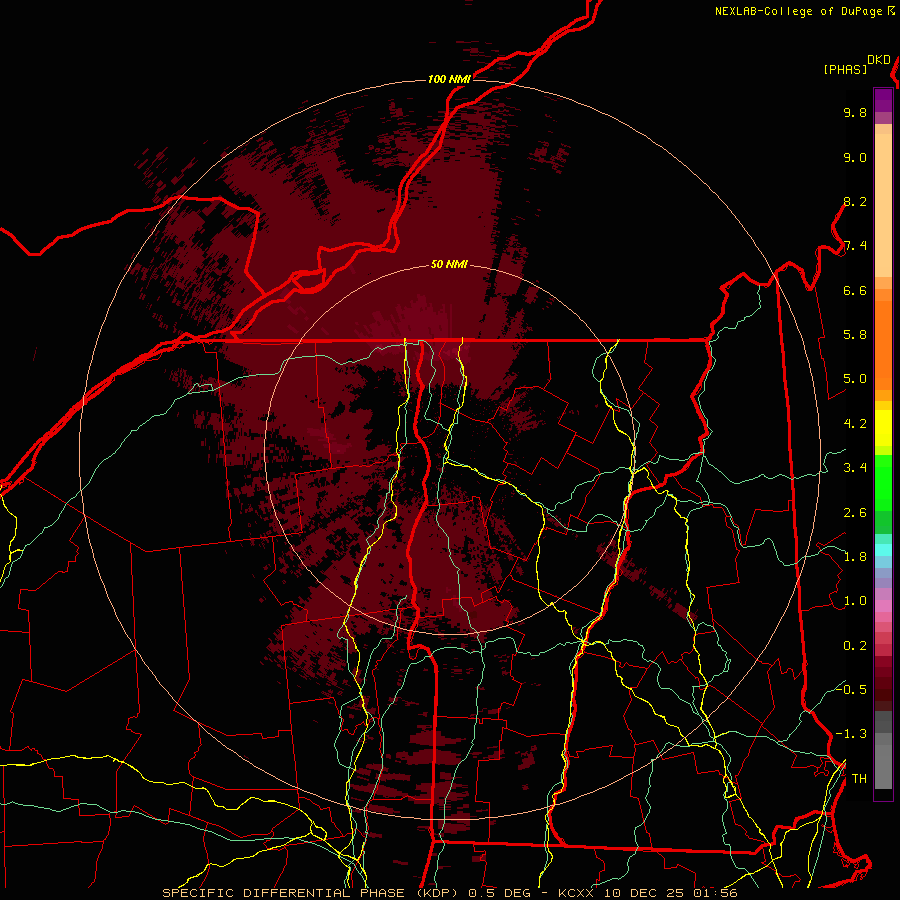Click the long peach segment of the color bar
The height and width of the screenshot is (900, 900).
(x=883, y=205)
